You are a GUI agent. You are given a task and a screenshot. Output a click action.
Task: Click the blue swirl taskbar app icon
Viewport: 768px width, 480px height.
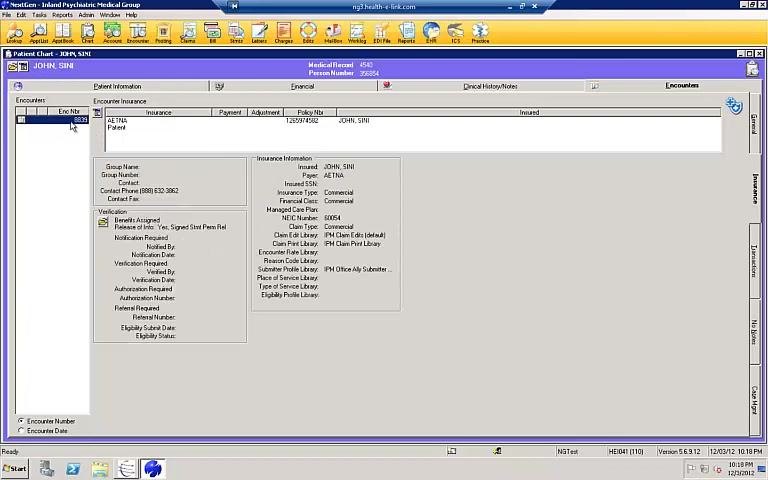(x=153, y=469)
